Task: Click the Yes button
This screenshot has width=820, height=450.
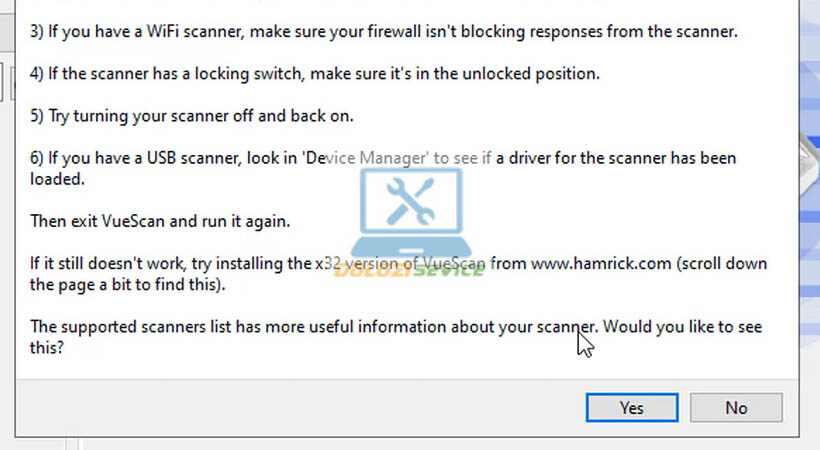Action: [x=631, y=407]
